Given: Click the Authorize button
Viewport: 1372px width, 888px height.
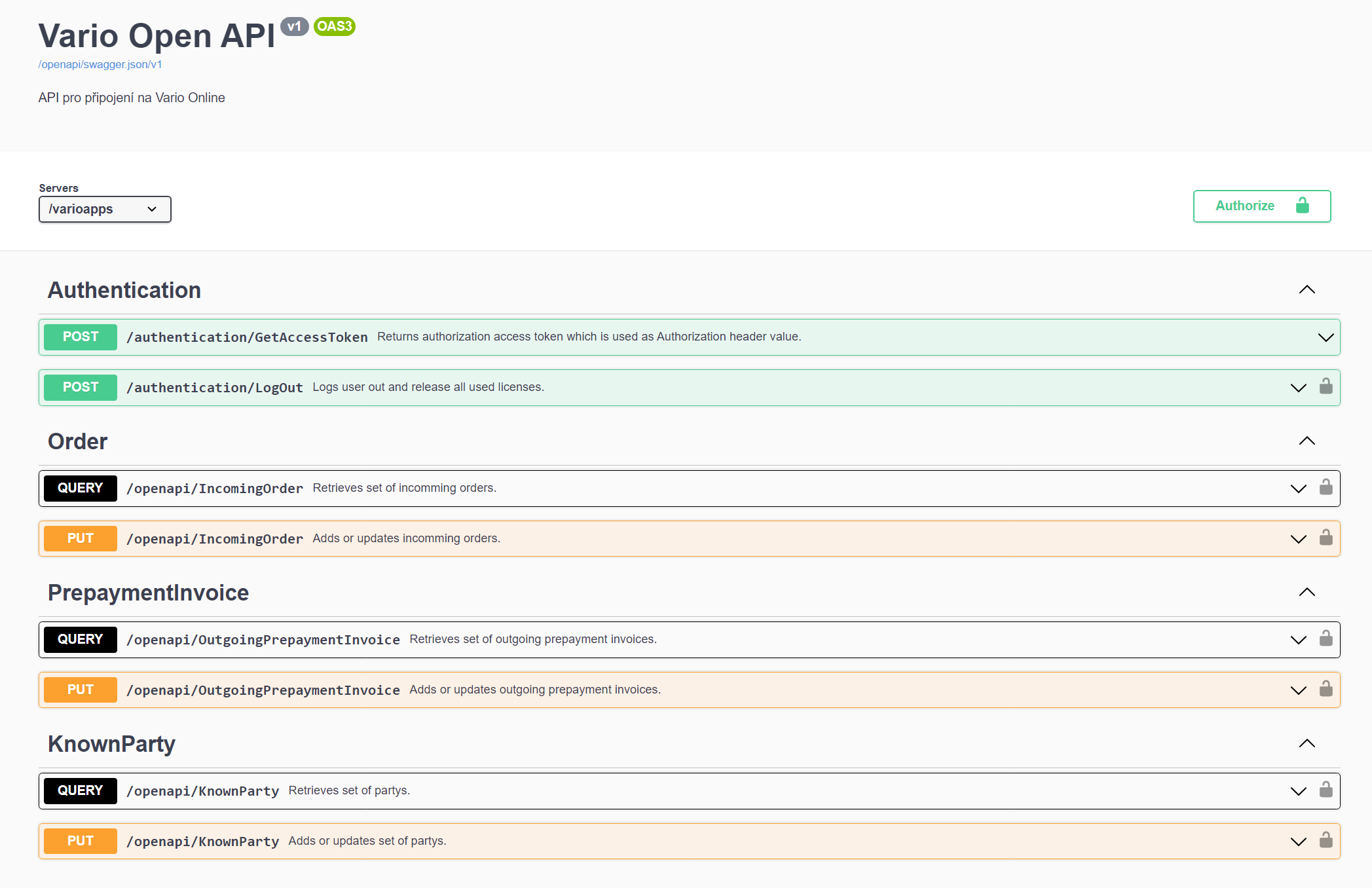Looking at the screenshot, I should [1261, 206].
